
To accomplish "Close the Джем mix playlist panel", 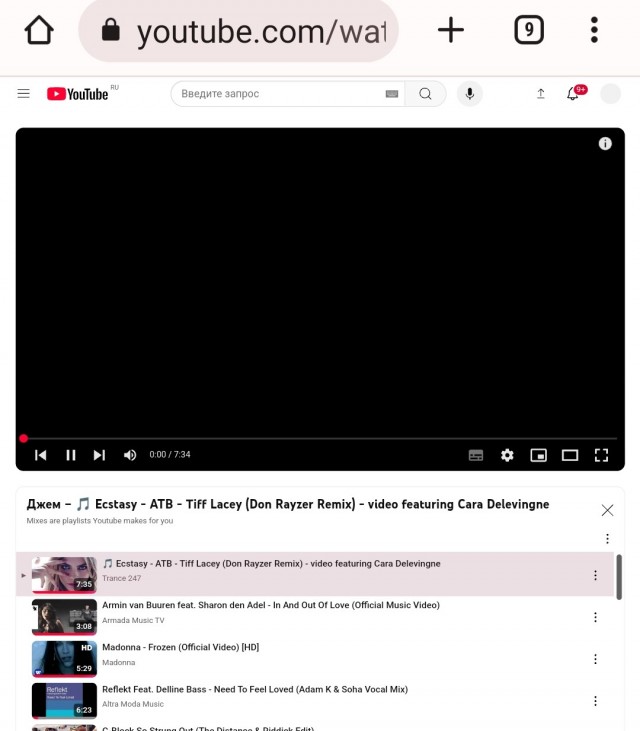I will tap(607, 510).
